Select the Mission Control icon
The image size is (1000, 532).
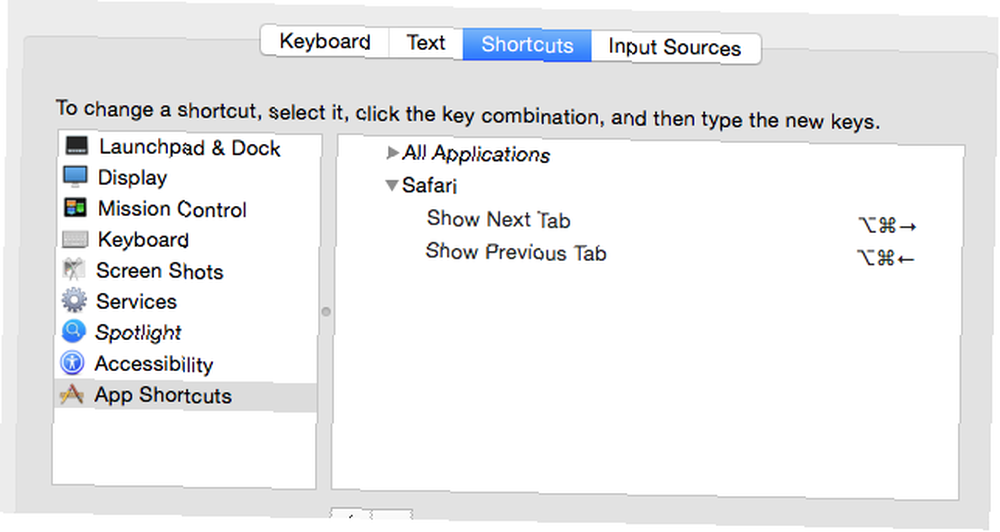[x=75, y=207]
